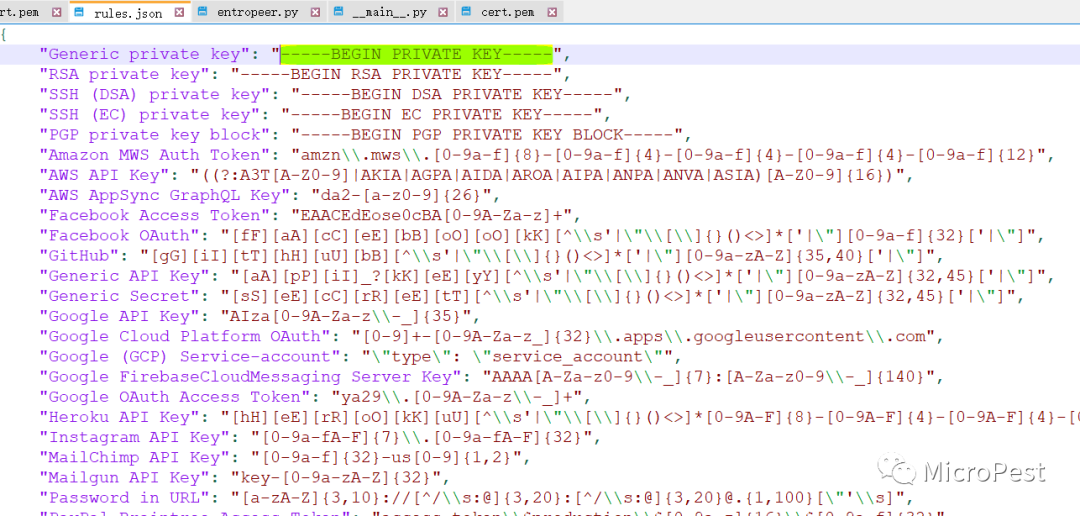Close the entropeer.py tab
Screen dimensions: 1080x516
click(x=315, y=12)
